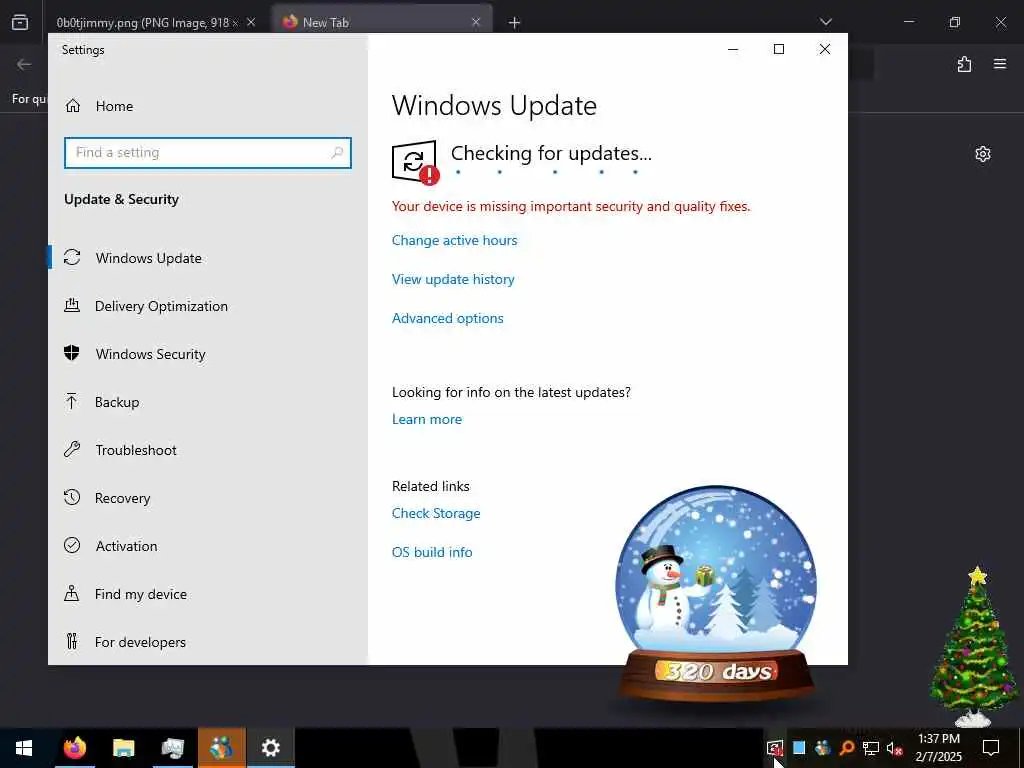Open Recovery settings
This screenshot has height=768, width=1024.
tap(122, 498)
